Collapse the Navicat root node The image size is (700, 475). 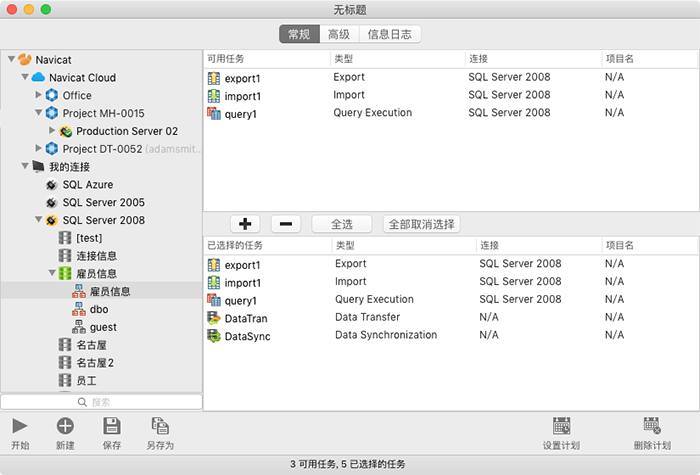[x=12, y=58]
